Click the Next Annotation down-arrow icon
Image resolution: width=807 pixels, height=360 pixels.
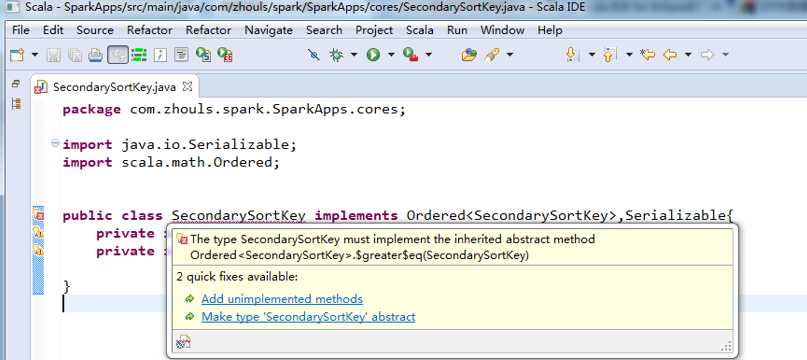(570, 55)
